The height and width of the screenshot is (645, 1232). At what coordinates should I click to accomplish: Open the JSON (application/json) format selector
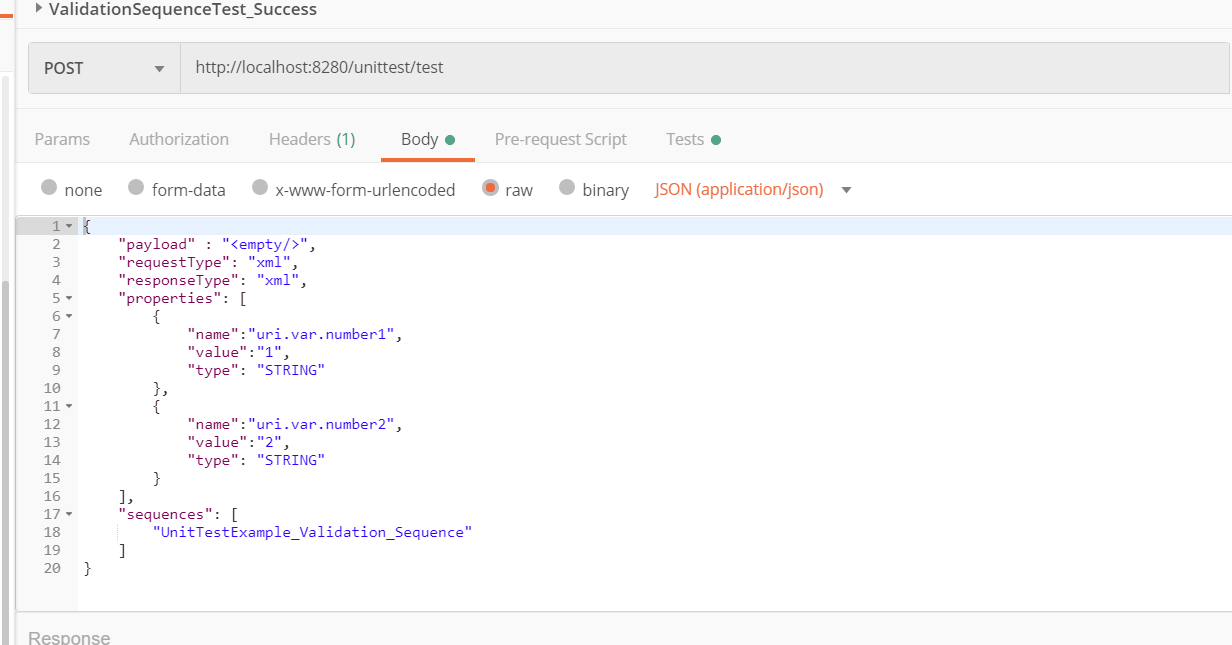tap(738, 189)
